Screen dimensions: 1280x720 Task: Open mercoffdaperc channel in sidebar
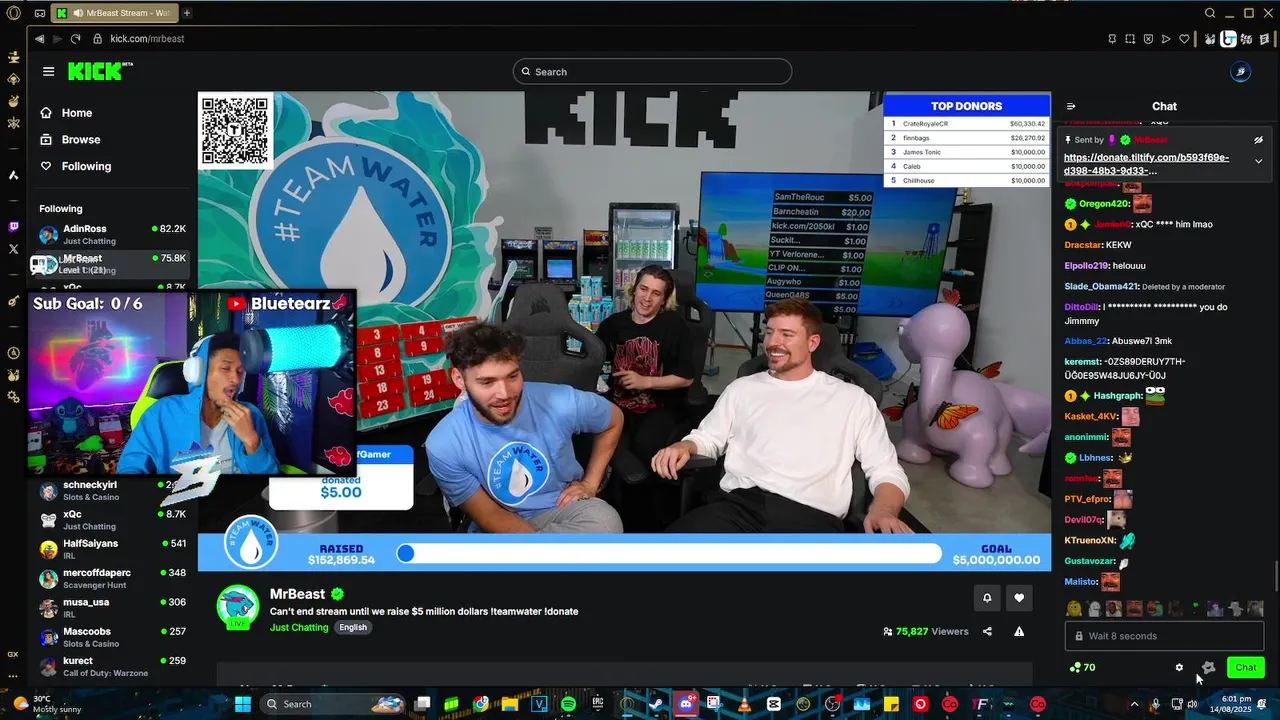[112, 578]
